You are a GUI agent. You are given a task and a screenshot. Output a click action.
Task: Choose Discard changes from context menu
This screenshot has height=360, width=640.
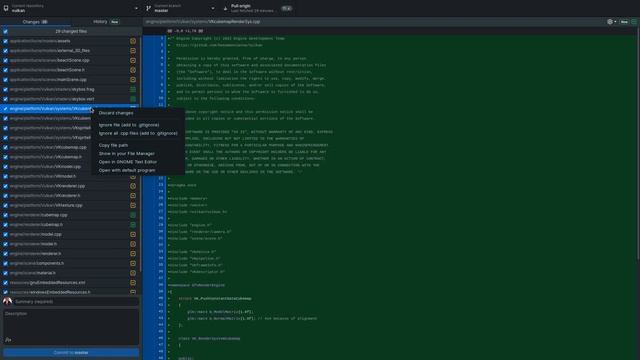click(116, 113)
